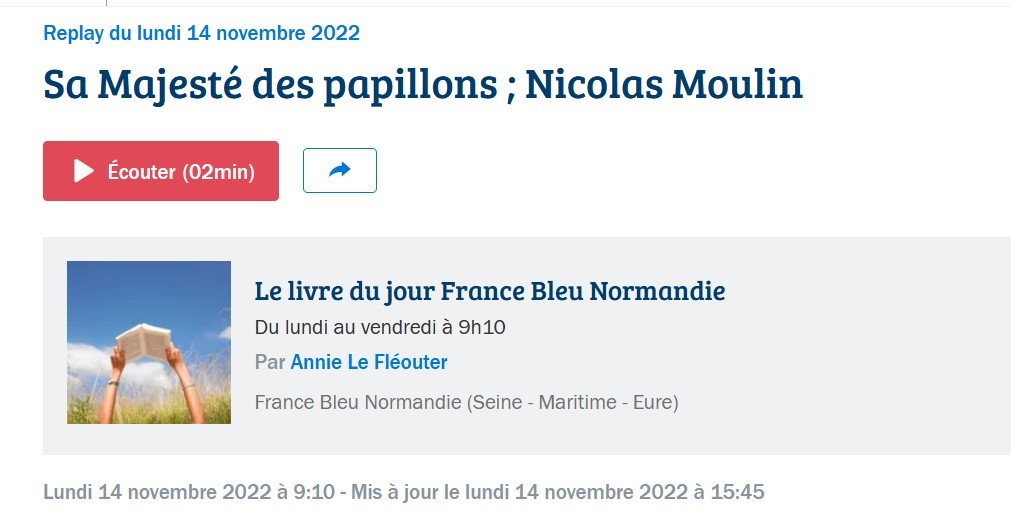This screenshot has width=1011, height=528.
Task: Click the (02min) duration on listen button
Action: [219, 171]
